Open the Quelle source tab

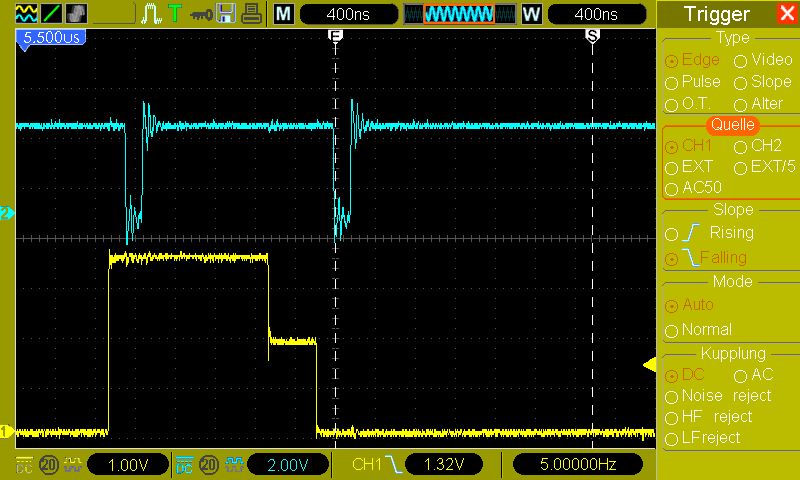(733, 125)
